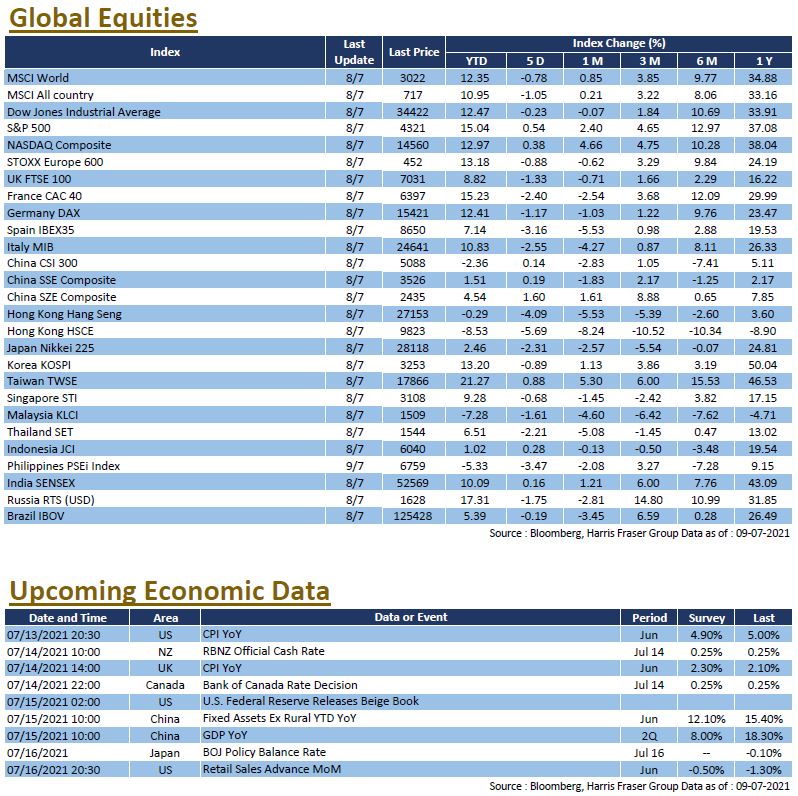This screenshot has height=796, width=798.
Task: Select the MSCI World row label
Action: pos(38,78)
